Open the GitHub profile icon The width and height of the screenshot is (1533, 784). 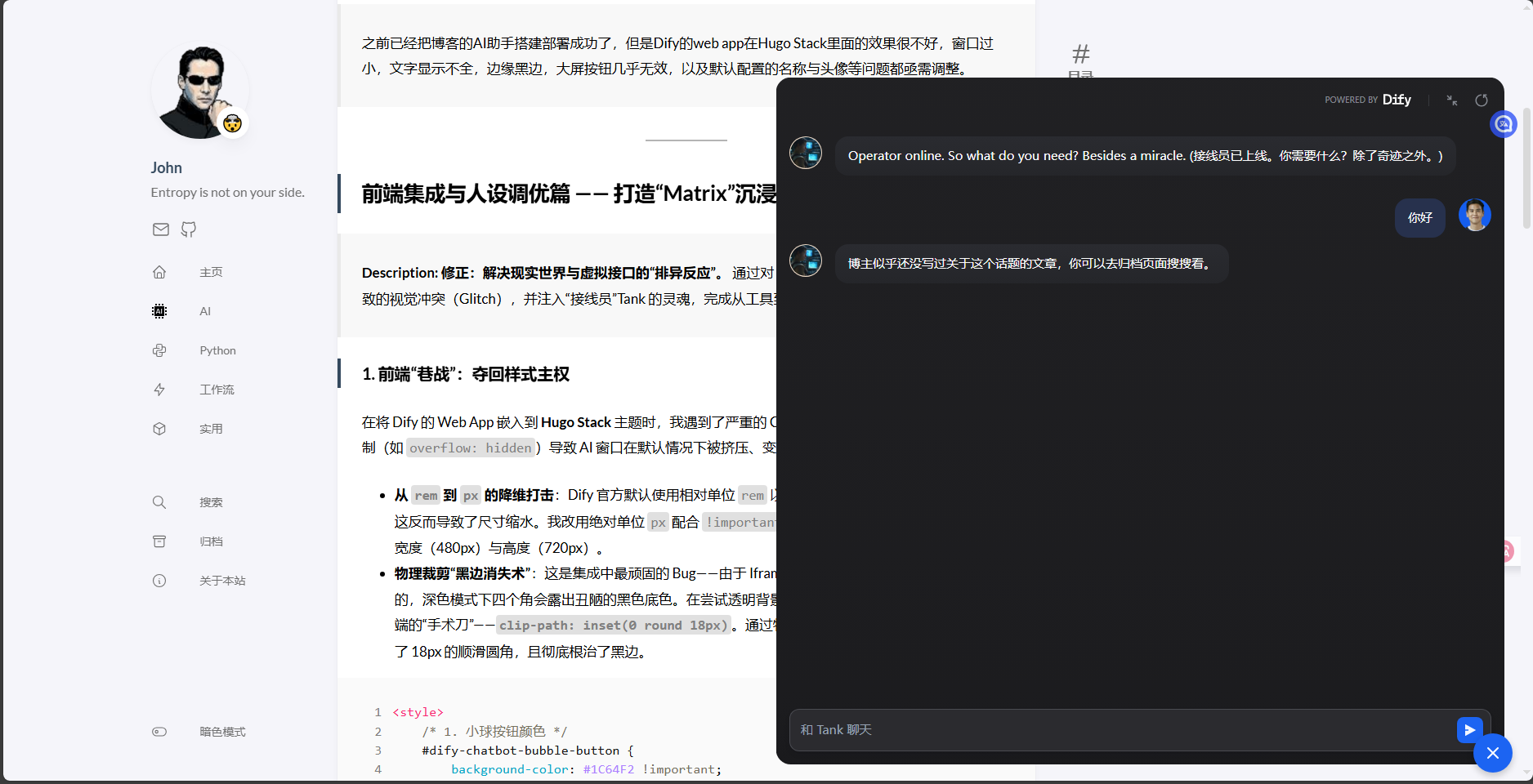(189, 229)
